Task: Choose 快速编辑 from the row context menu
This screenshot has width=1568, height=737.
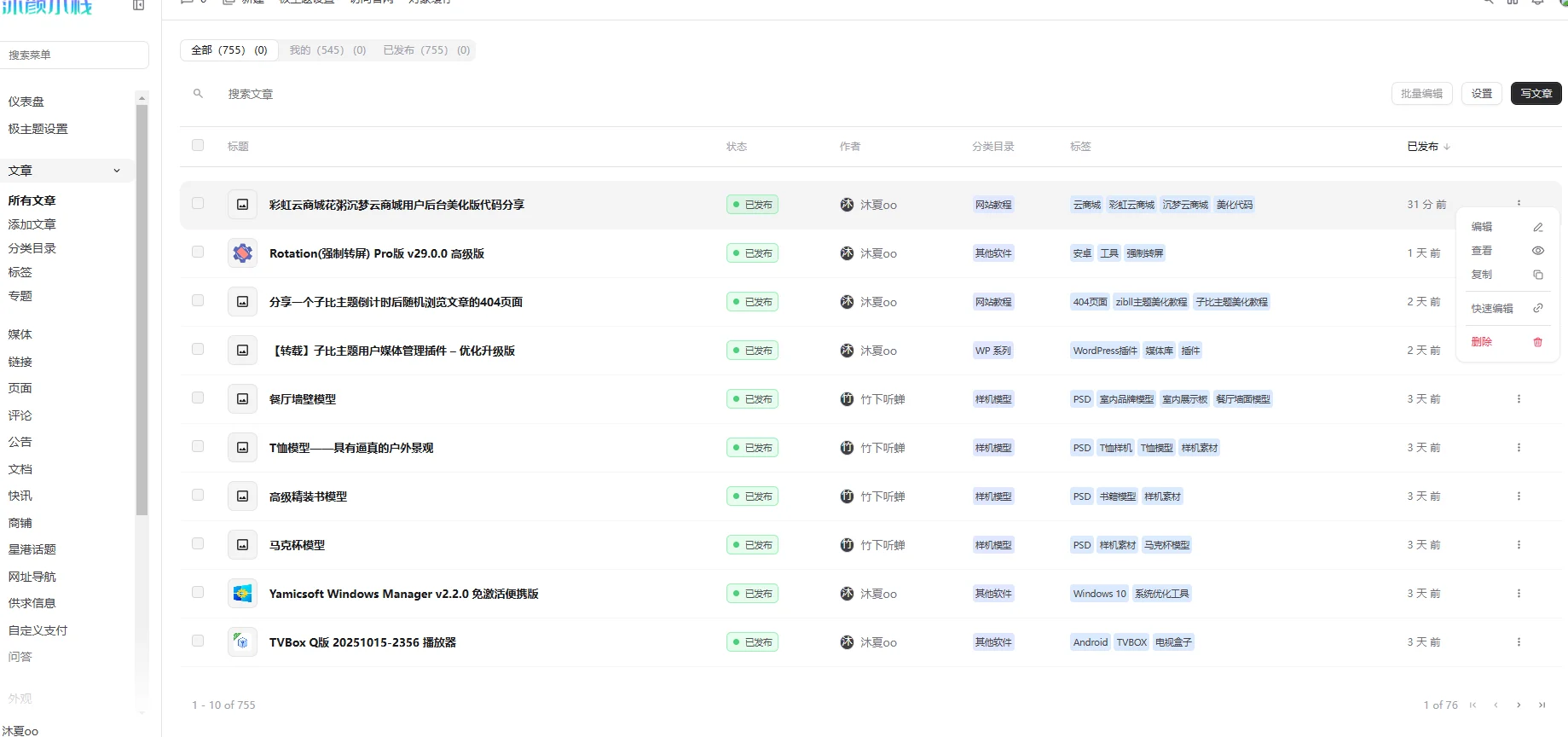Action: tap(1492, 309)
